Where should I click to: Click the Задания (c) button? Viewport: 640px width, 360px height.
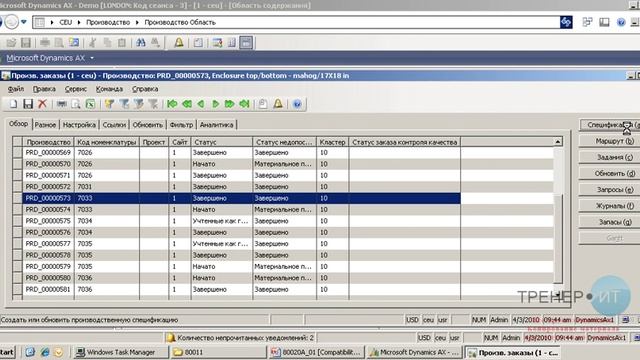[x=609, y=157]
